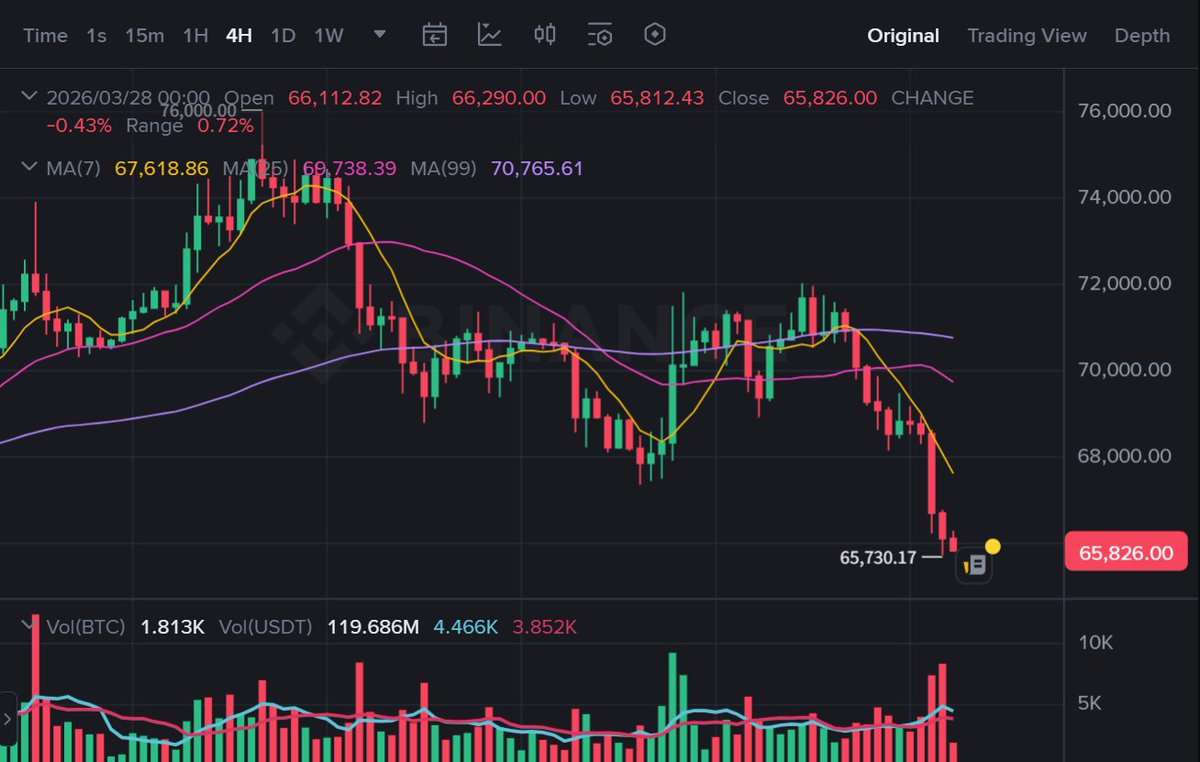Select the 1D timeframe

(x=282, y=35)
